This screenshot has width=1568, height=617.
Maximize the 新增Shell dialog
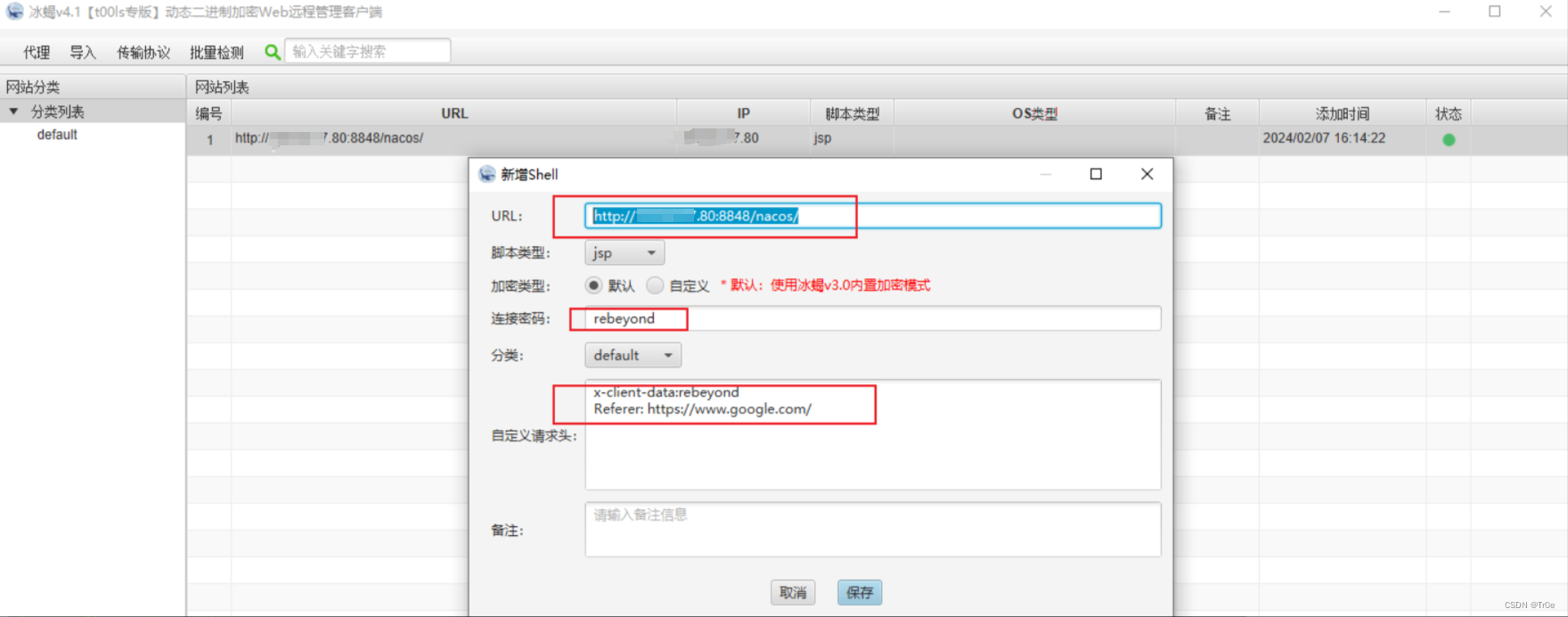click(1096, 174)
